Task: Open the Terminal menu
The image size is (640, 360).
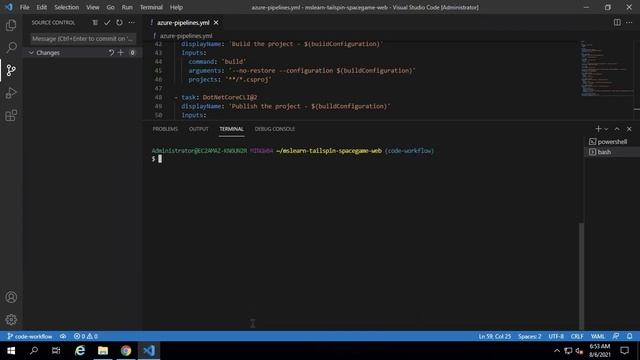Action: click(x=151, y=7)
